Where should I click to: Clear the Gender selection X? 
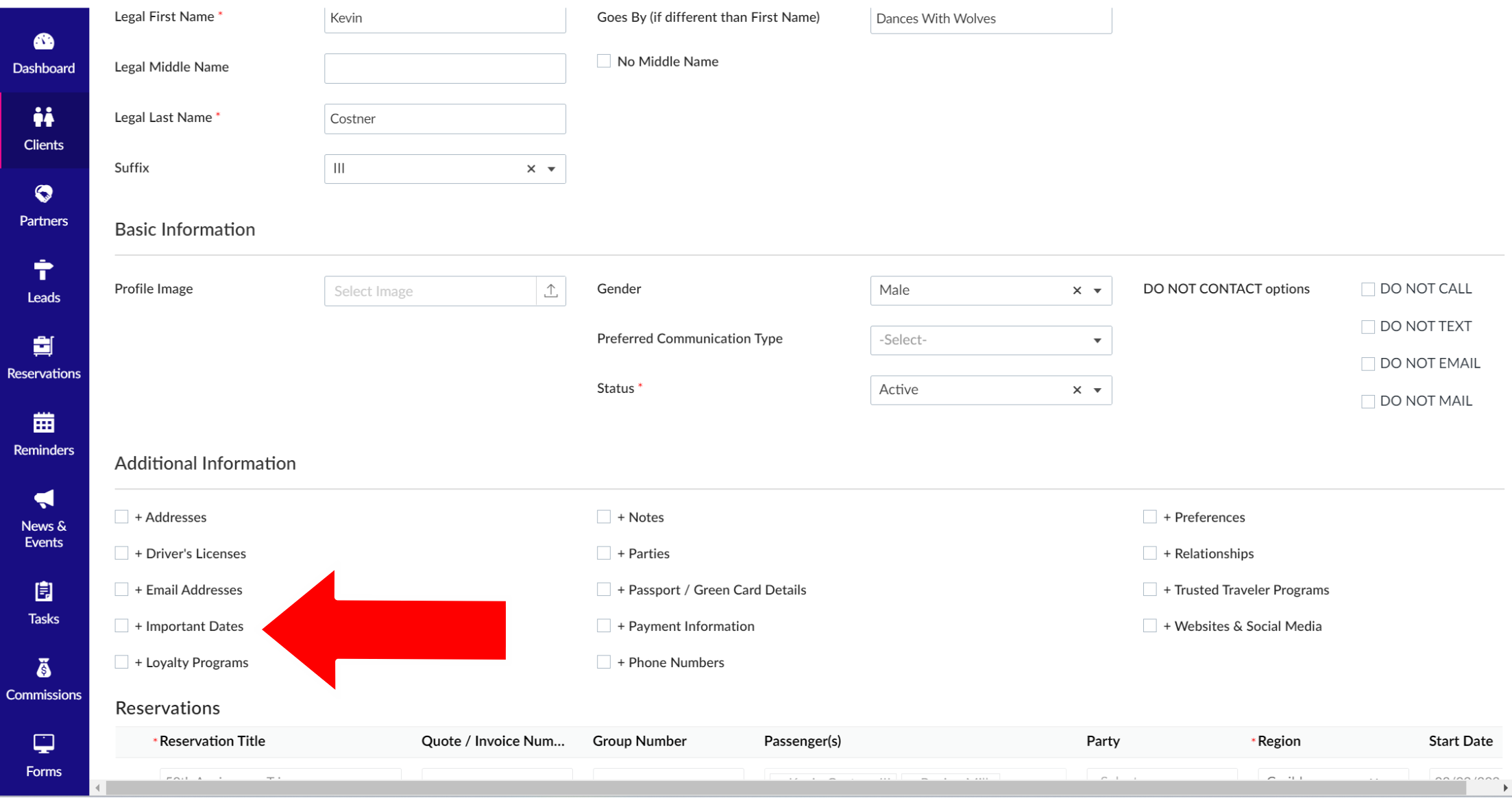[x=1077, y=291]
